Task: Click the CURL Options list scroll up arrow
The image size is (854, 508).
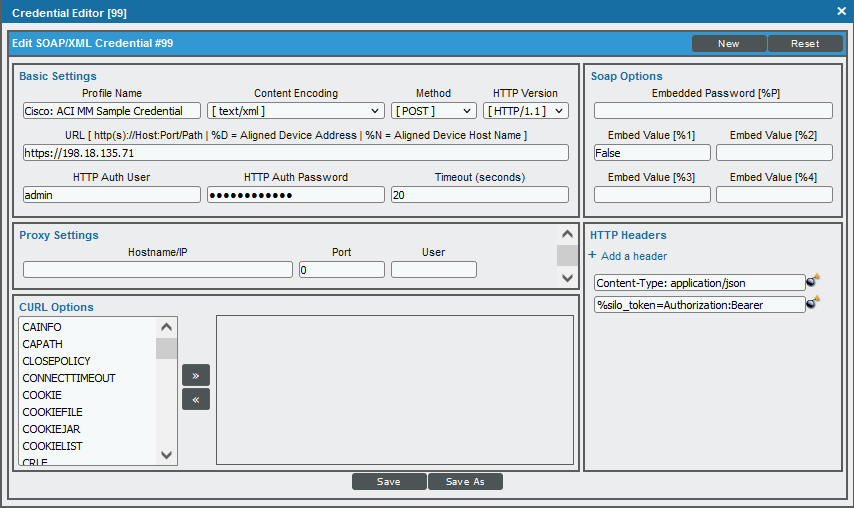Action: click(x=167, y=327)
